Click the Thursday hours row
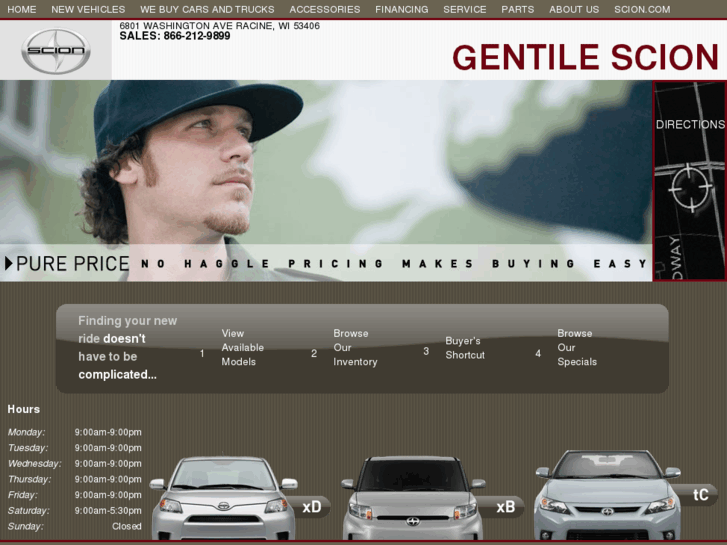The width and height of the screenshot is (727, 545). click(x=75, y=479)
